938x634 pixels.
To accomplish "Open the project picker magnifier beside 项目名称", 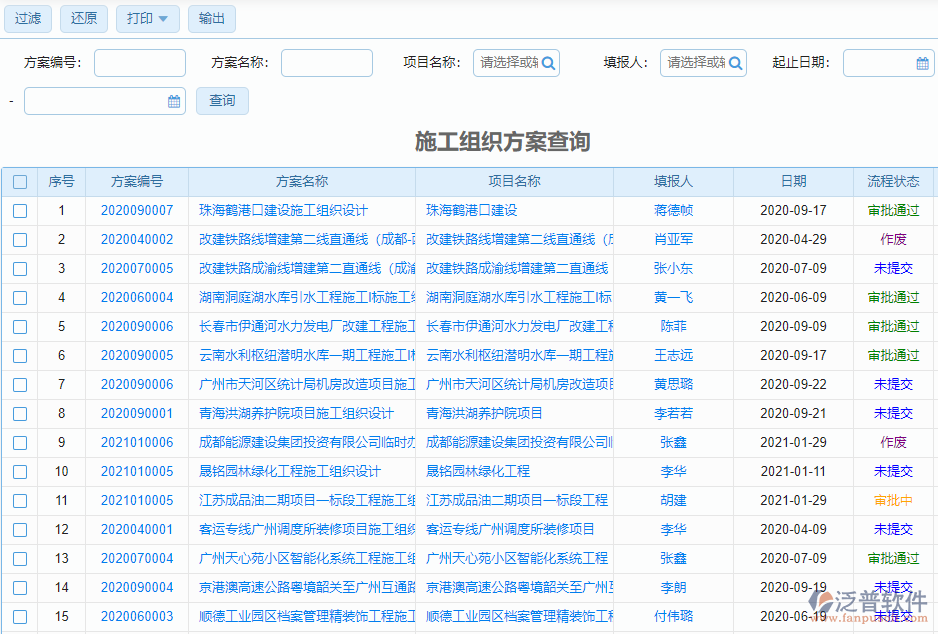I will point(546,62).
